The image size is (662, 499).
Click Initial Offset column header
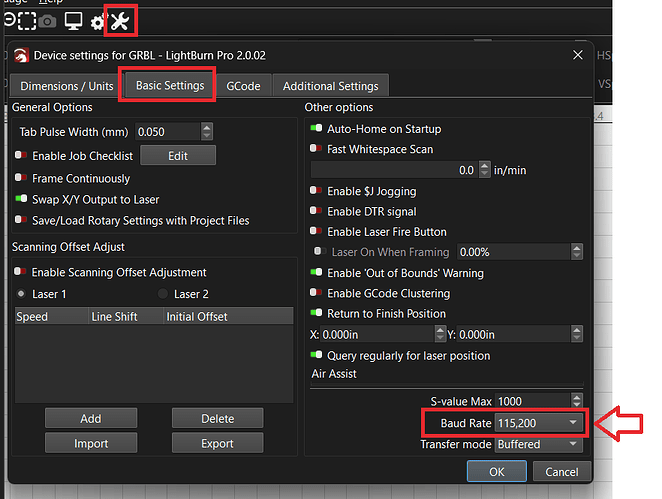point(228,316)
